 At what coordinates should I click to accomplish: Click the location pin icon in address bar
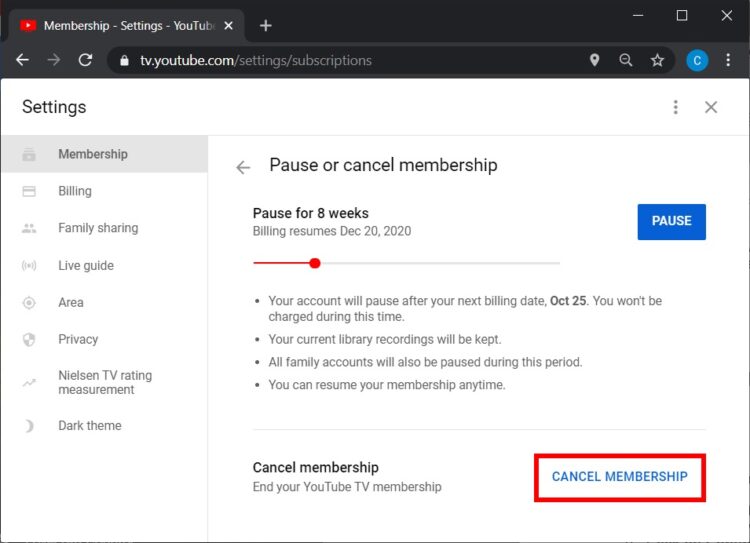tap(594, 60)
